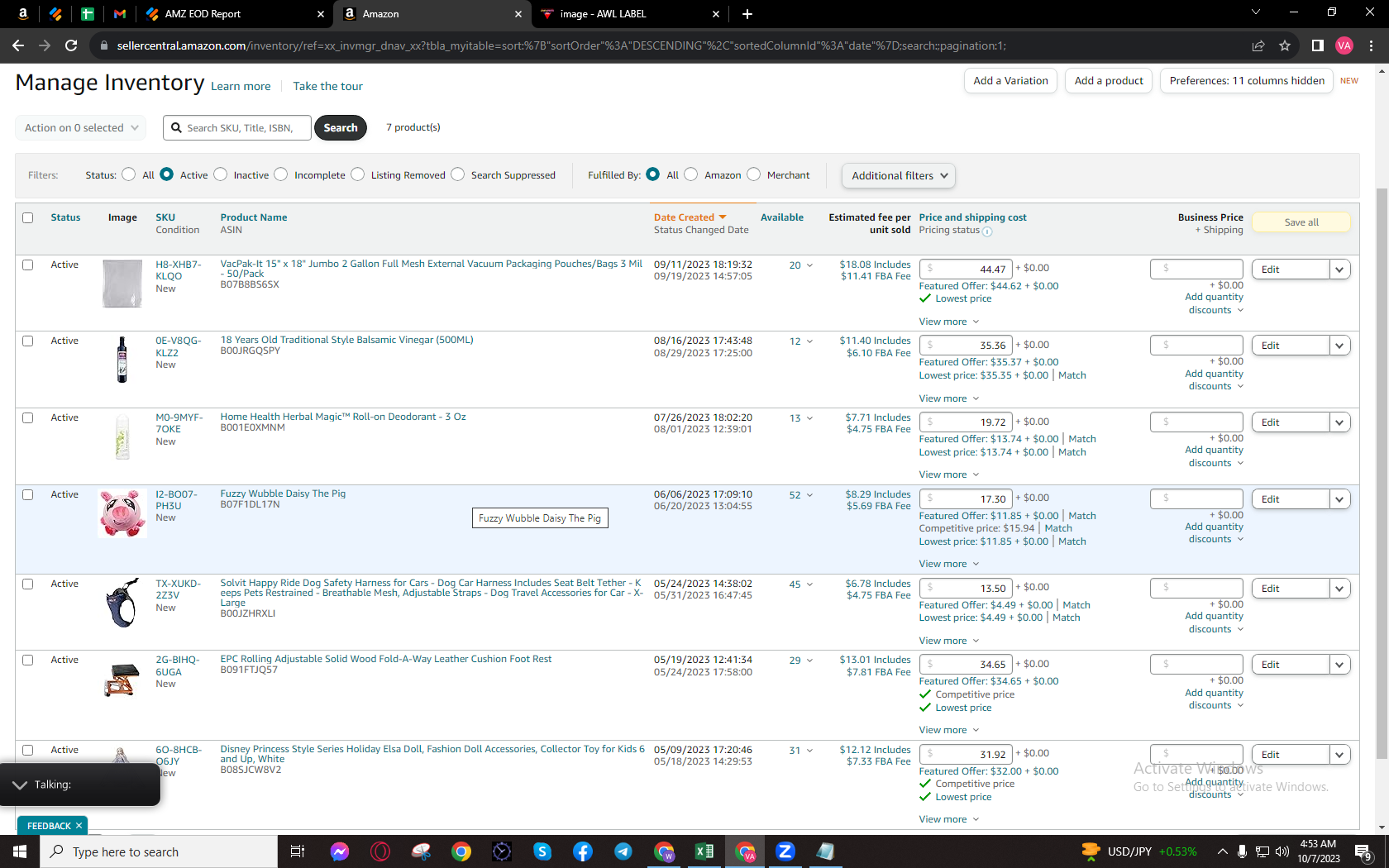1389x868 pixels.
Task: Open Edit dropdown arrow for Solvit harness row
Action: 1339,589
